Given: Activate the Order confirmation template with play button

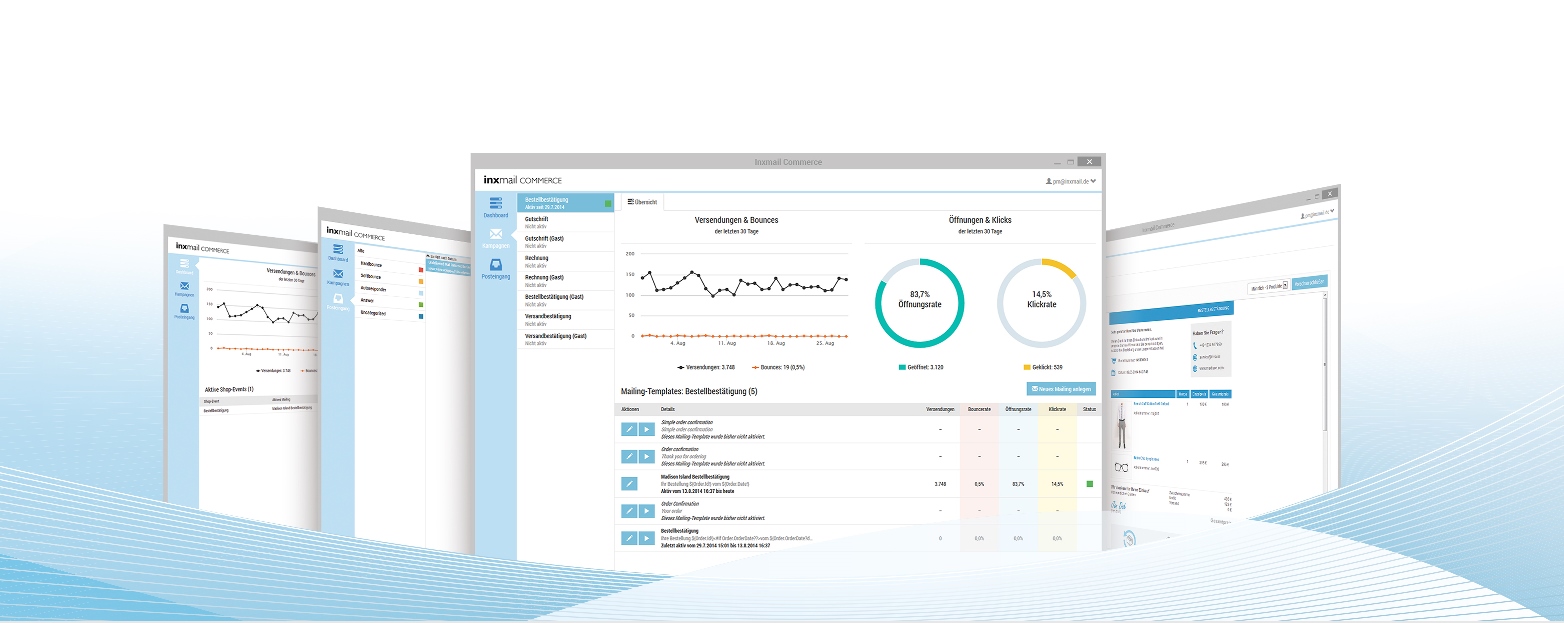Looking at the screenshot, I should [x=647, y=456].
